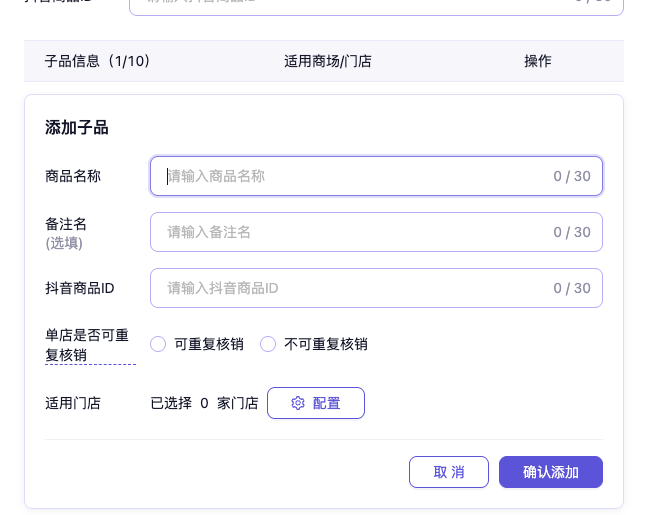Click the 0 / 30 counter in 商品名称 field
Viewport: 655px width, 515px height.
click(572, 176)
